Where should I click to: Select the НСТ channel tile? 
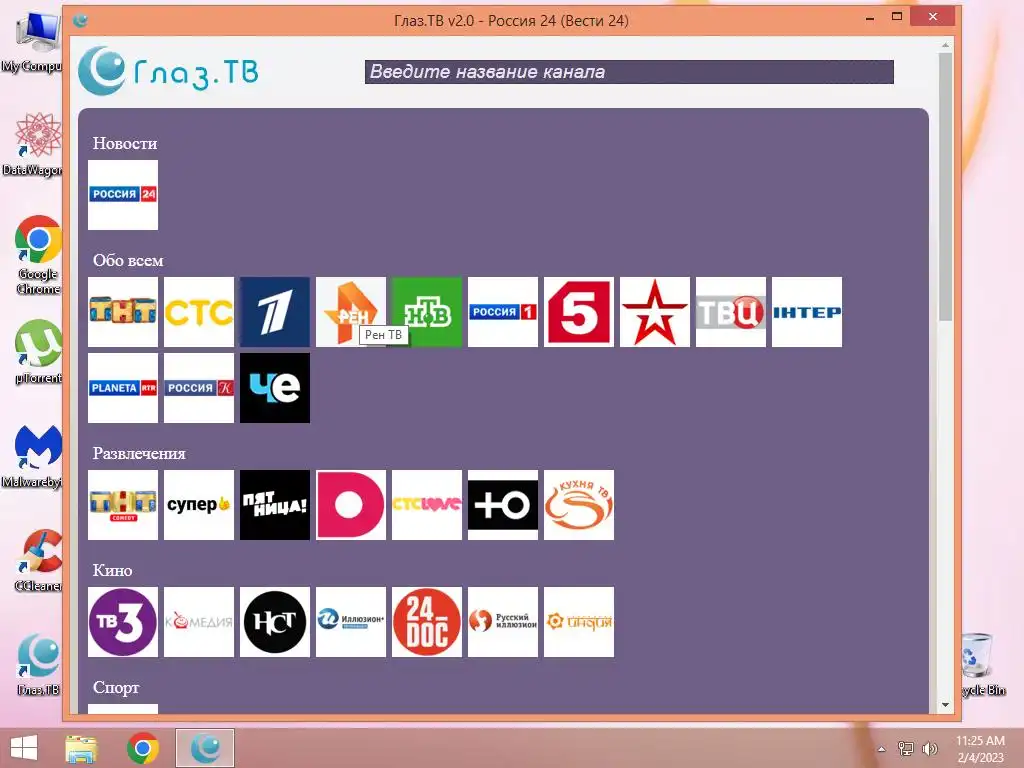[275, 622]
